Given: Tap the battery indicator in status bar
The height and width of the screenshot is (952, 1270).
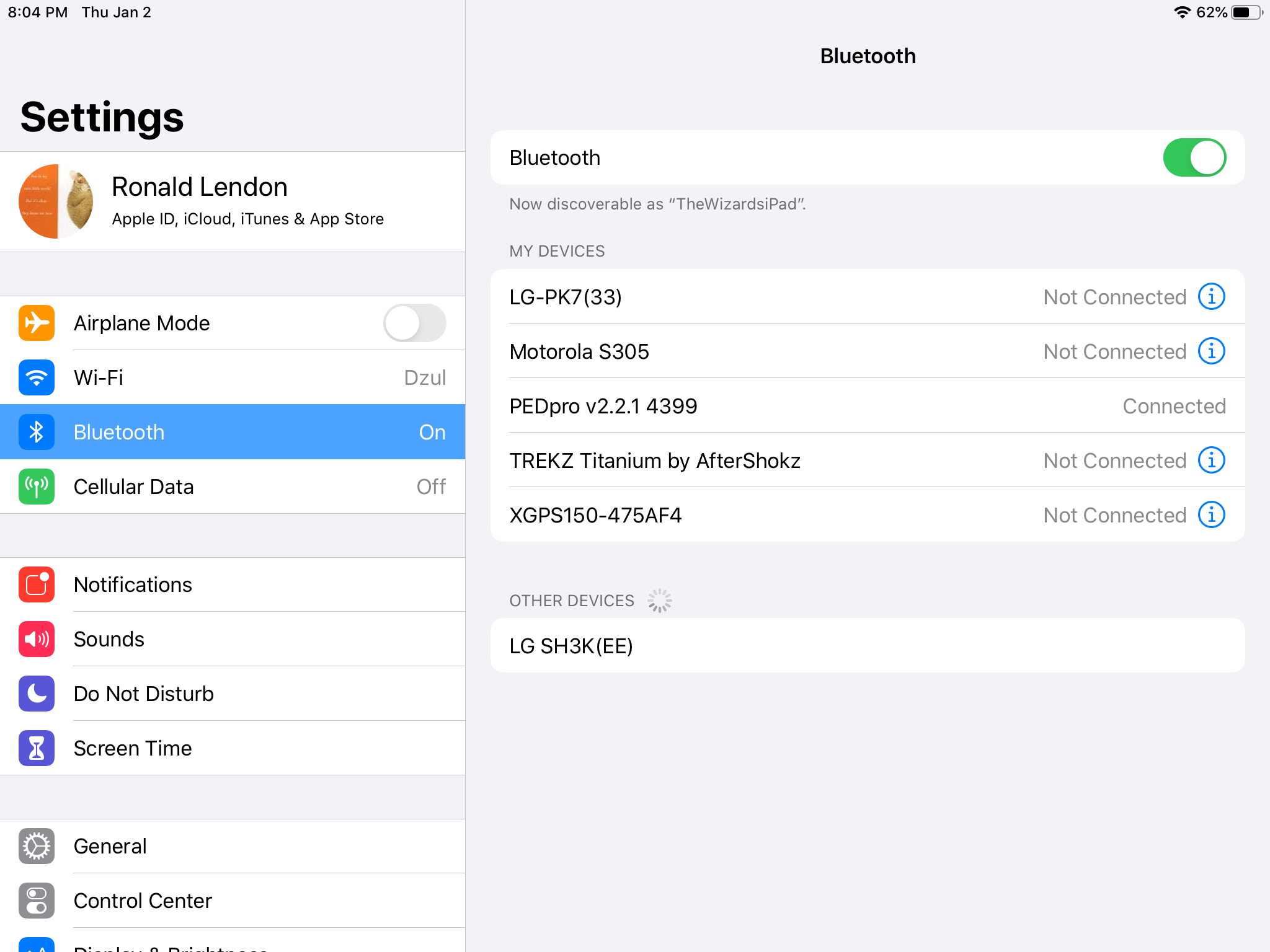Looking at the screenshot, I should 1246,12.
